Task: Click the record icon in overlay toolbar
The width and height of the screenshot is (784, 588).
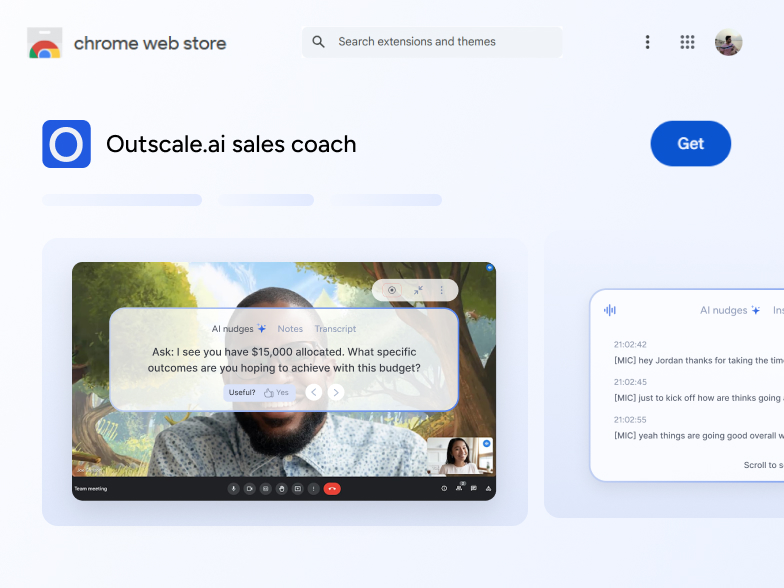Action: 392,290
